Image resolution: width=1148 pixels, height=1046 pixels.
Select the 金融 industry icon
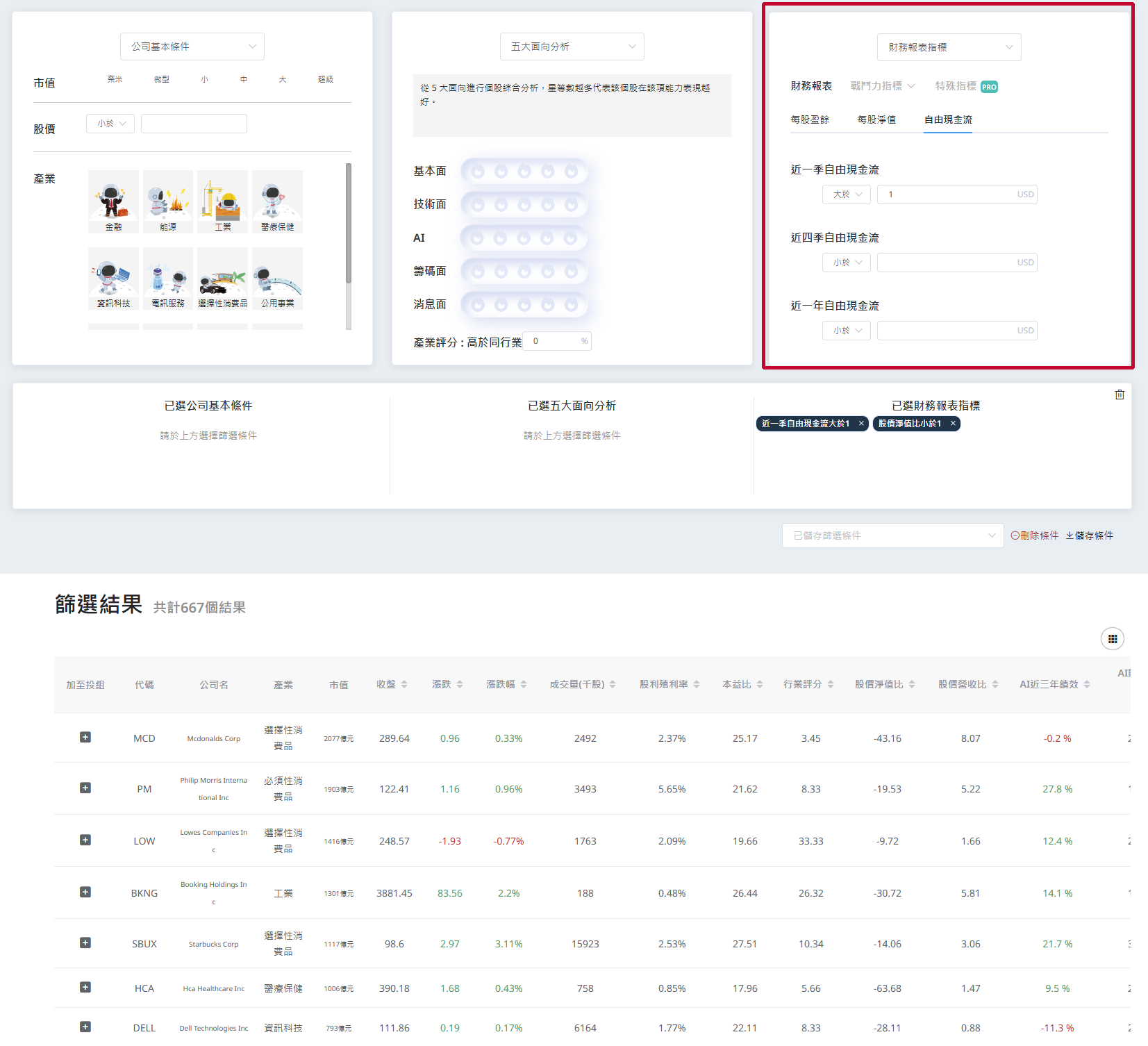113,201
